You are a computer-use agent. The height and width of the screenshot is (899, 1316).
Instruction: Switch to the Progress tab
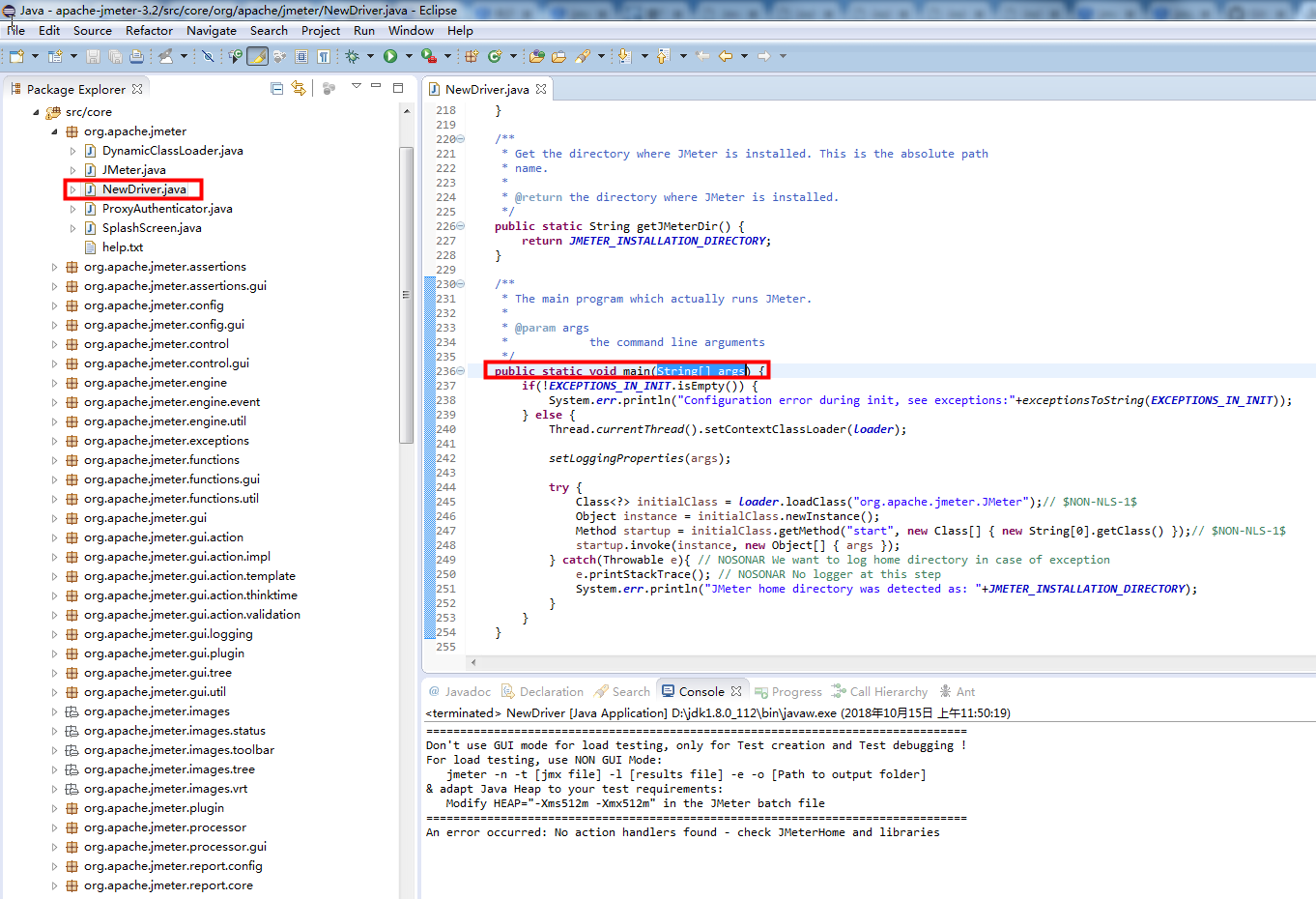[x=787, y=691]
